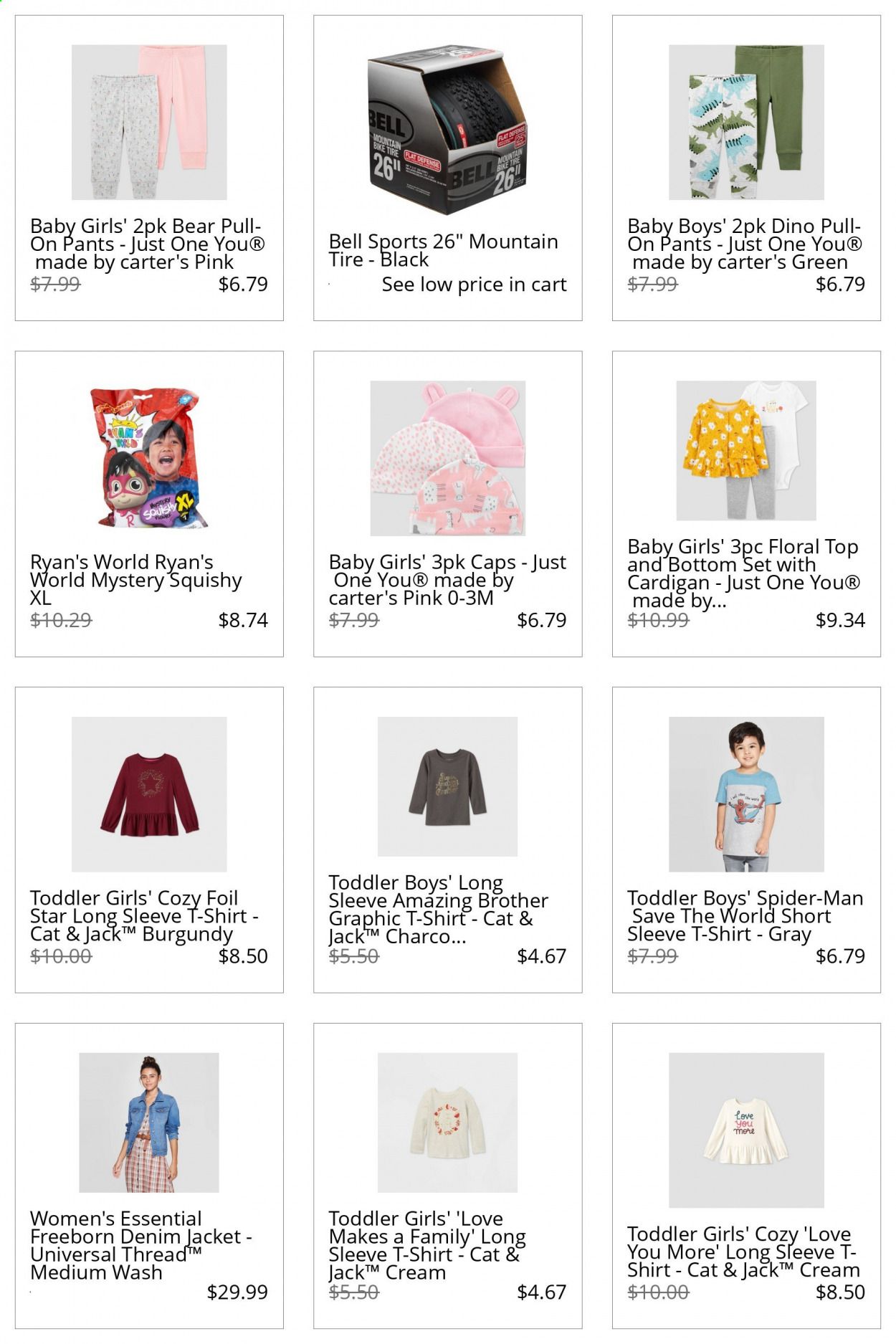This screenshot has height=1344, width=896.
Task: Open the Baby Boys' Dino Pants image
Action: pos(746,123)
